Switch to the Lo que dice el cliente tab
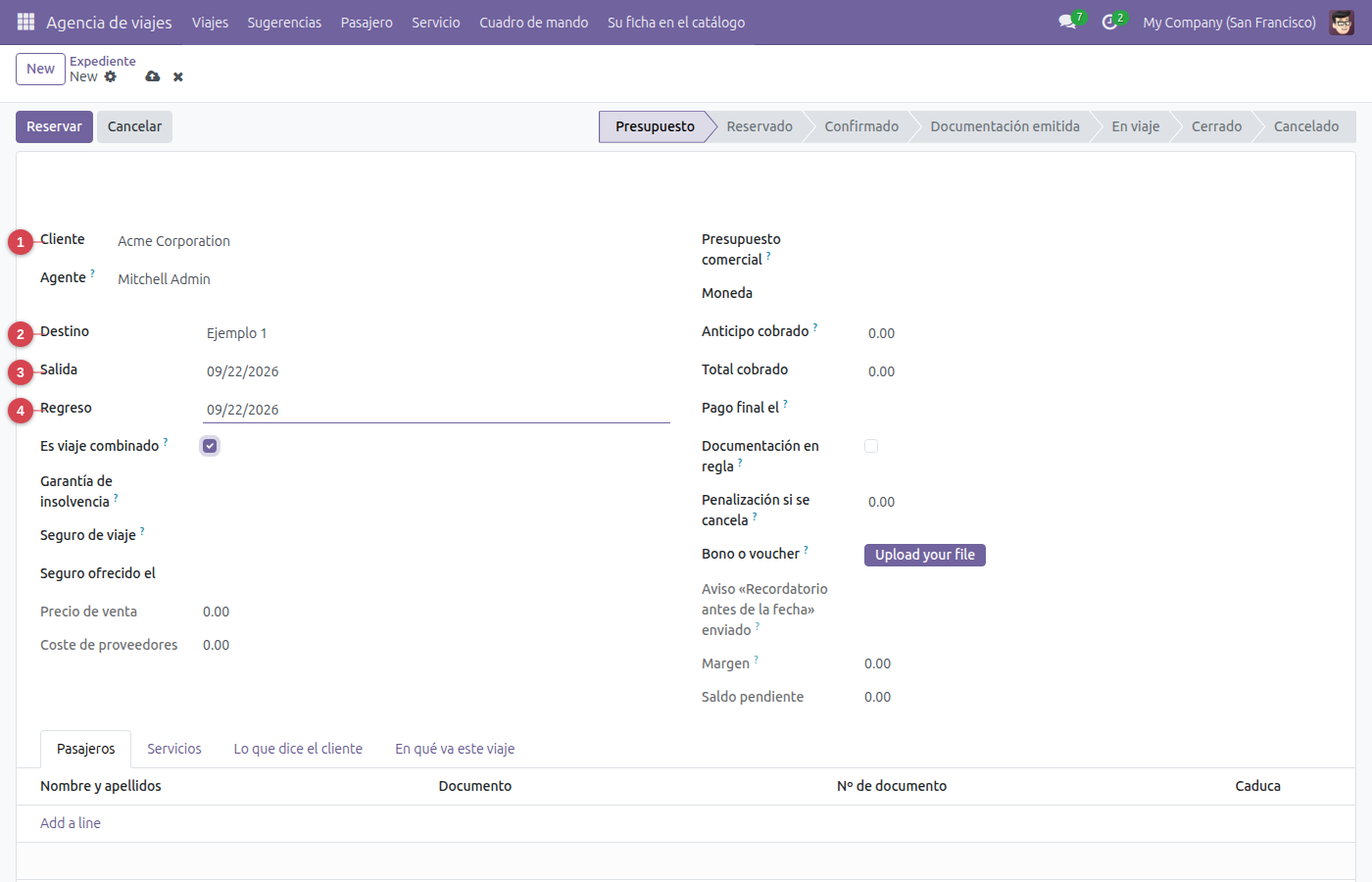Image resolution: width=1372 pixels, height=882 pixels. (298, 749)
